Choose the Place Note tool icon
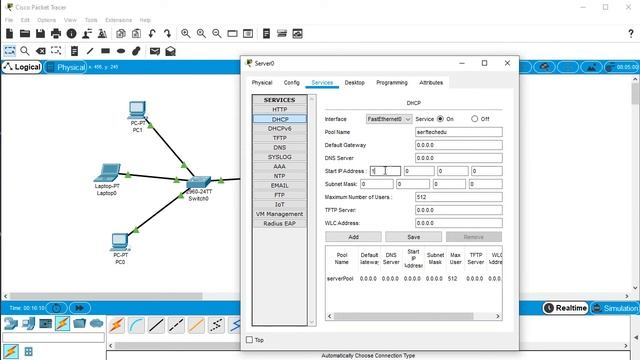 pos(74,51)
